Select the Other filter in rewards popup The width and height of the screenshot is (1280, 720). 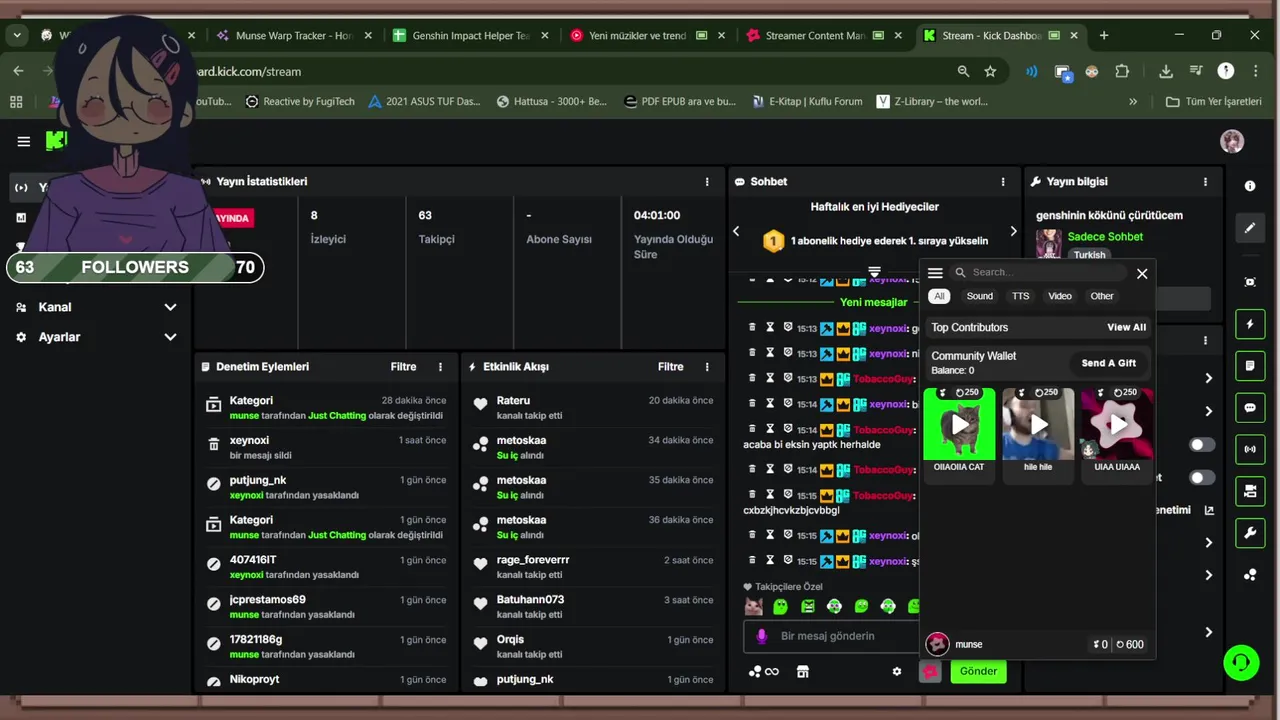(1102, 296)
